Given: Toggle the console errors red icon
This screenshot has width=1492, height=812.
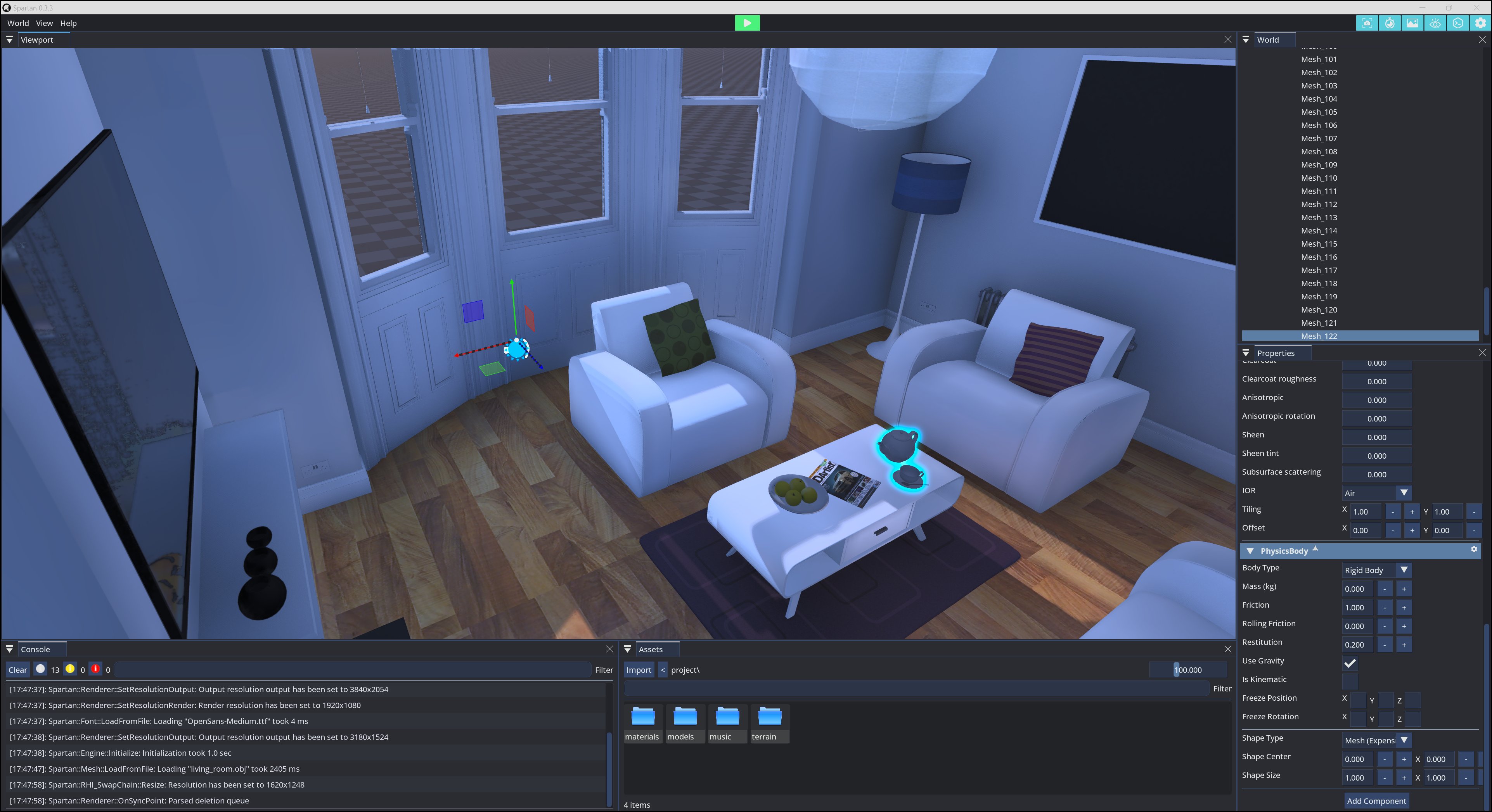Looking at the screenshot, I should tap(95, 669).
